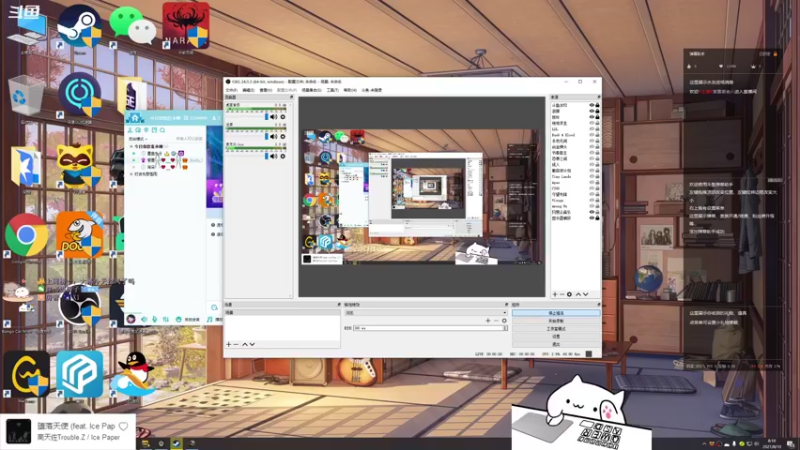
Task: Remove scene with minus icon in Scenes panel
Action: tap(236, 344)
